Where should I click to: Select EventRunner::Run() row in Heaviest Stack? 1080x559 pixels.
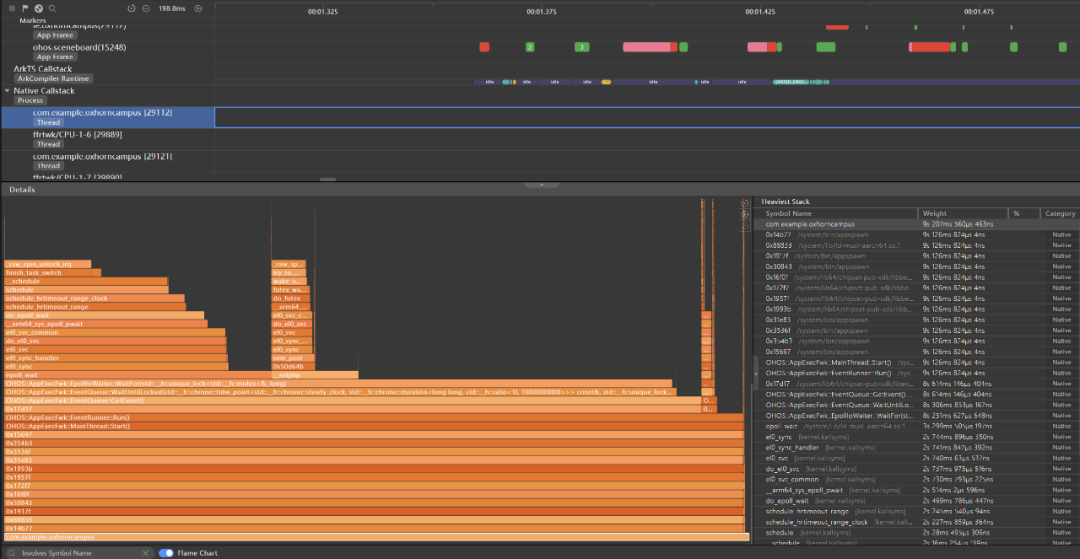click(917, 373)
